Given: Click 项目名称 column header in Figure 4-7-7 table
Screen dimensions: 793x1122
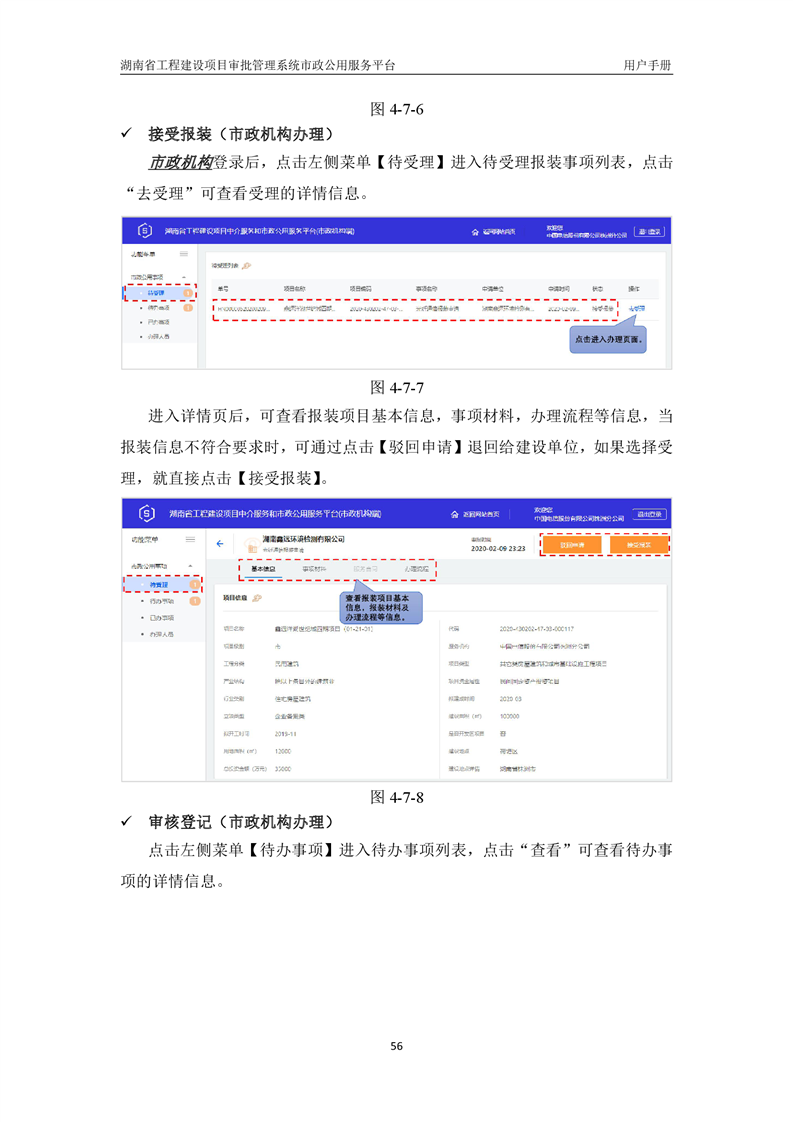Looking at the screenshot, I should (x=294, y=288).
